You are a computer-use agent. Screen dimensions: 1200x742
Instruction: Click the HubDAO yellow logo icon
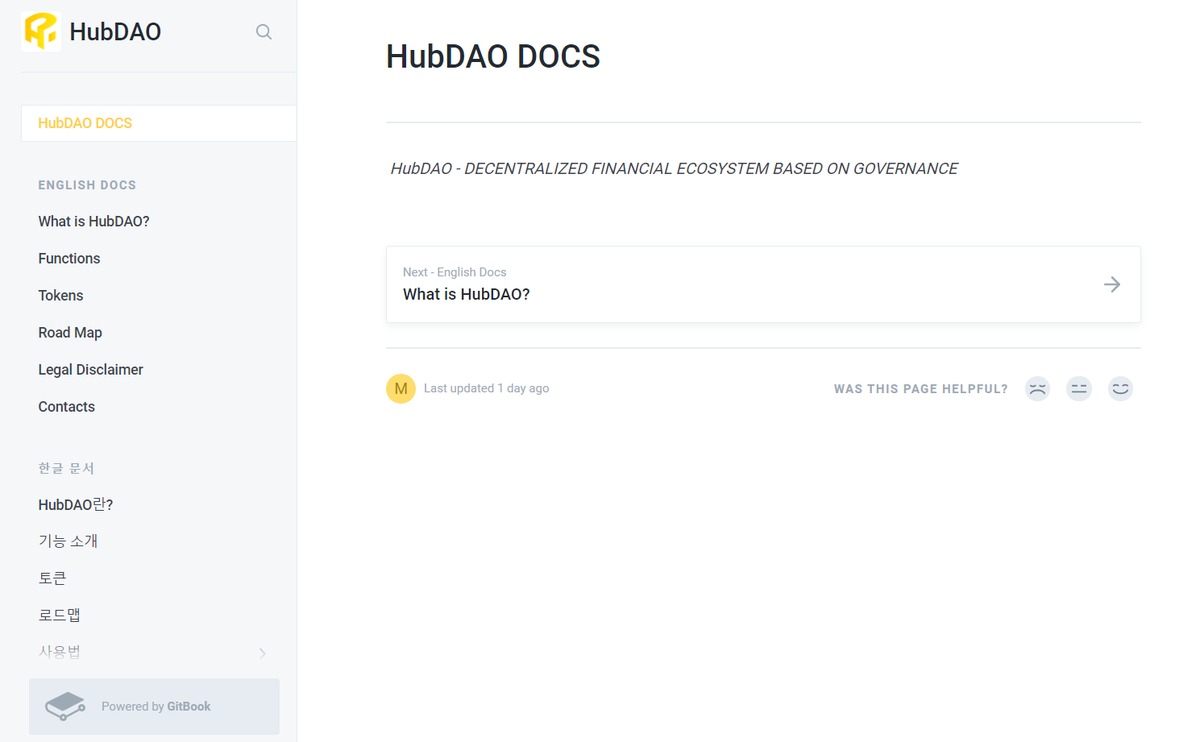[x=41, y=32]
